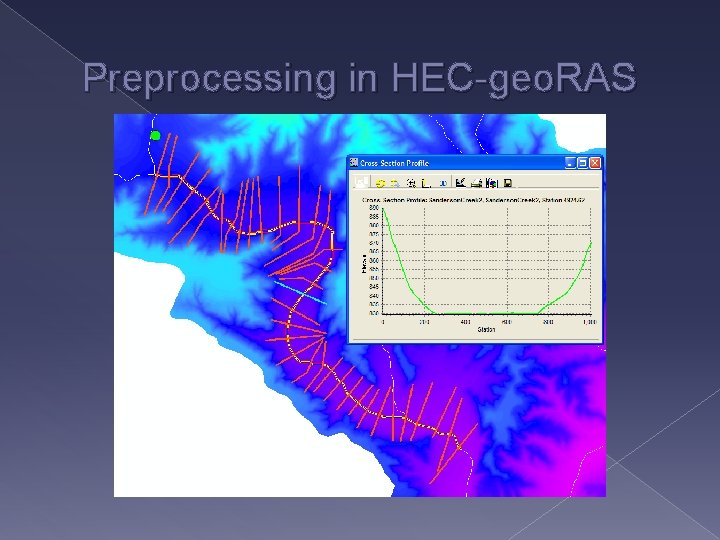Click the Cross Section Profile window title icon
Viewport: 720px width, 540px height.
354,163
